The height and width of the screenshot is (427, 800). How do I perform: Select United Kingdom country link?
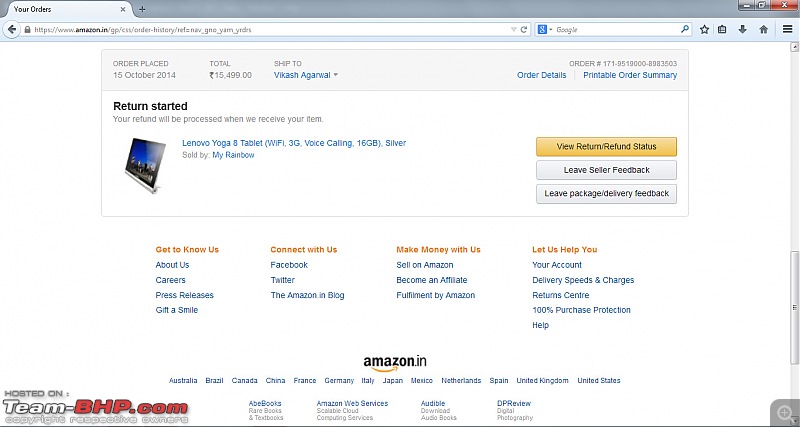(x=542, y=381)
